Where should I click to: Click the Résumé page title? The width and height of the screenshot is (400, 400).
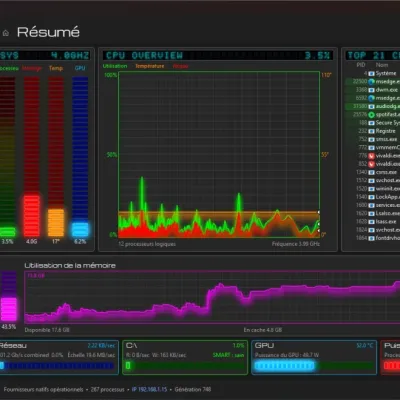[48, 32]
